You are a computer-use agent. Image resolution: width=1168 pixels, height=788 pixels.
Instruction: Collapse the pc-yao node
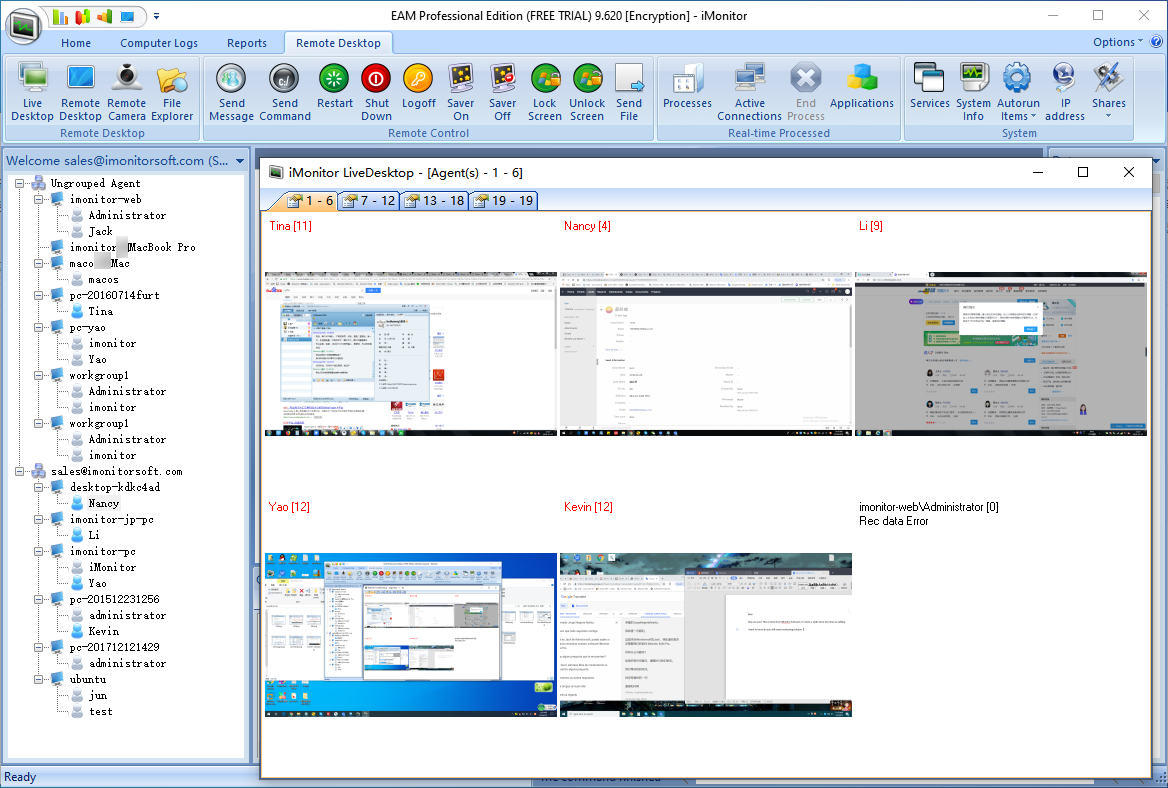(x=38, y=327)
